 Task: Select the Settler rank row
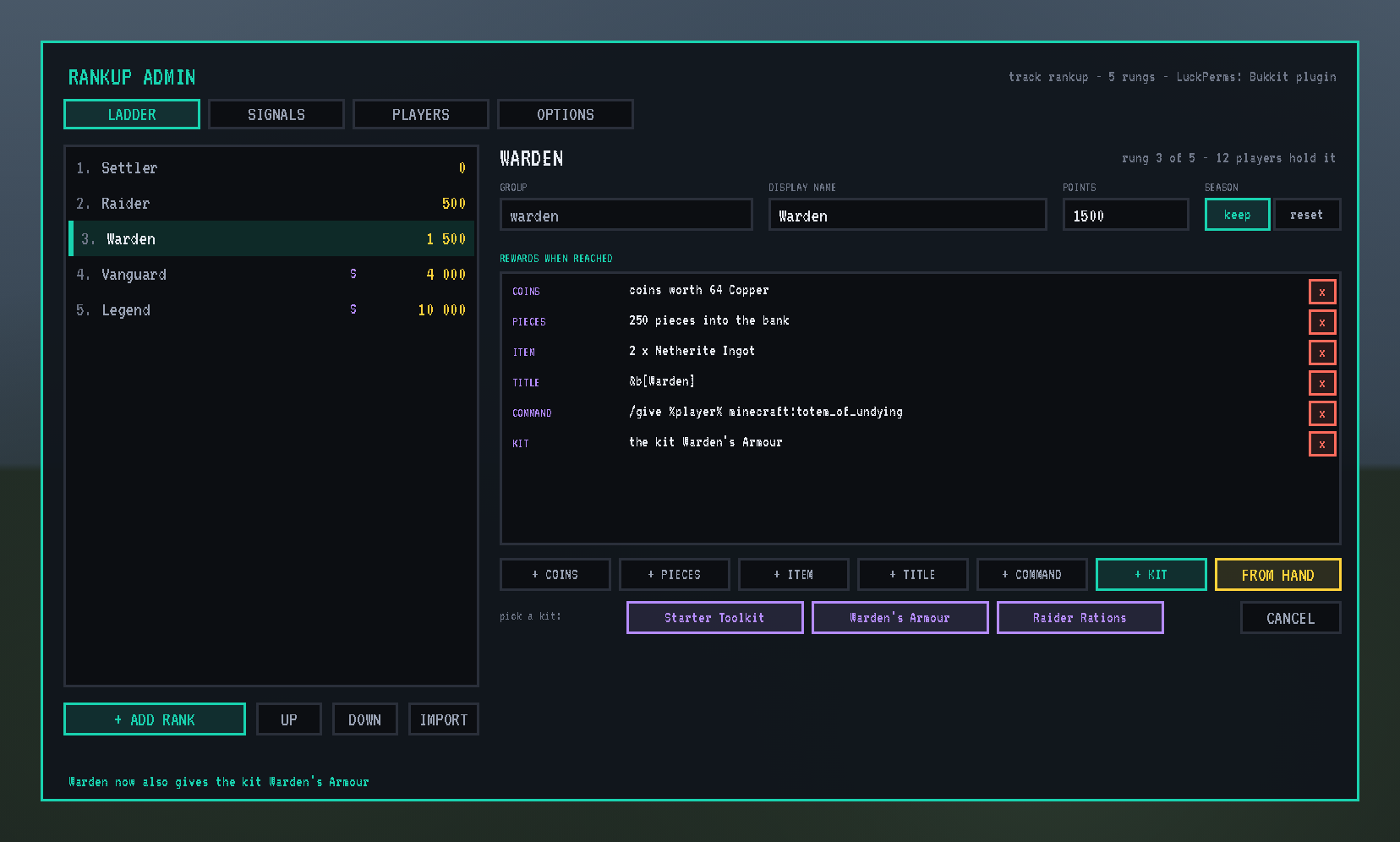coord(271,168)
